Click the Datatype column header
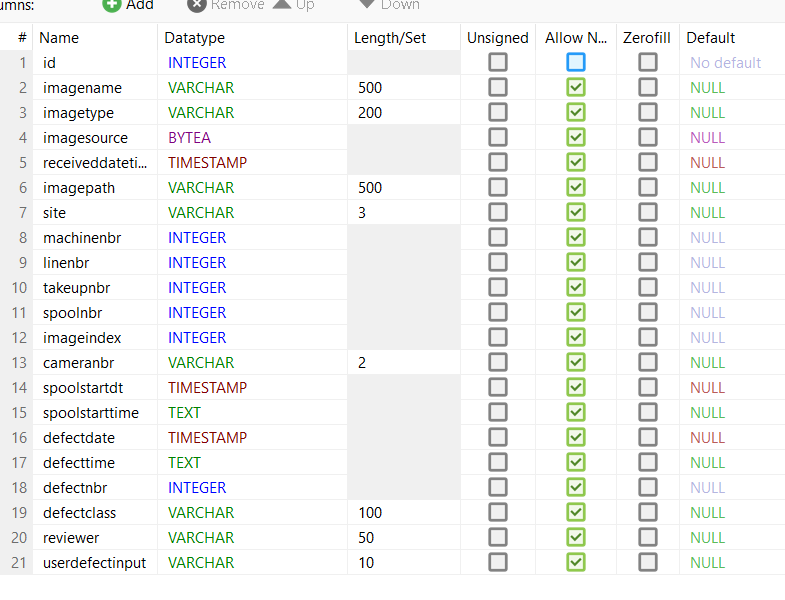The height and width of the screenshot is (600, 785). (x=195, y=38)
